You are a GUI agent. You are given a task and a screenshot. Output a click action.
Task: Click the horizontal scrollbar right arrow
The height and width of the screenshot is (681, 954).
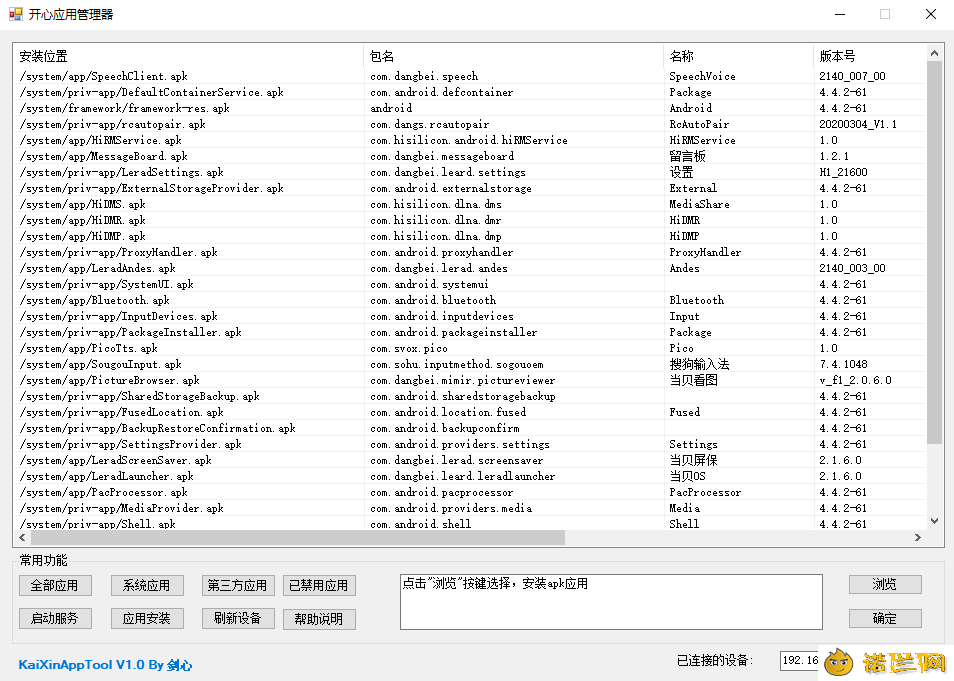[918, 537]
